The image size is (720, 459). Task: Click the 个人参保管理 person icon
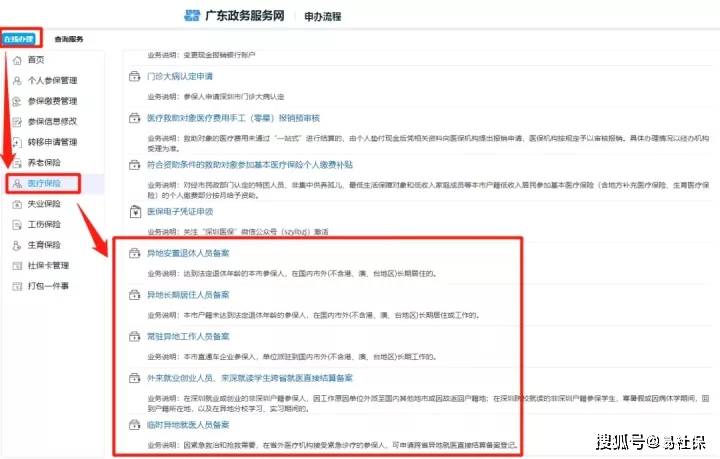click(16, 80)
